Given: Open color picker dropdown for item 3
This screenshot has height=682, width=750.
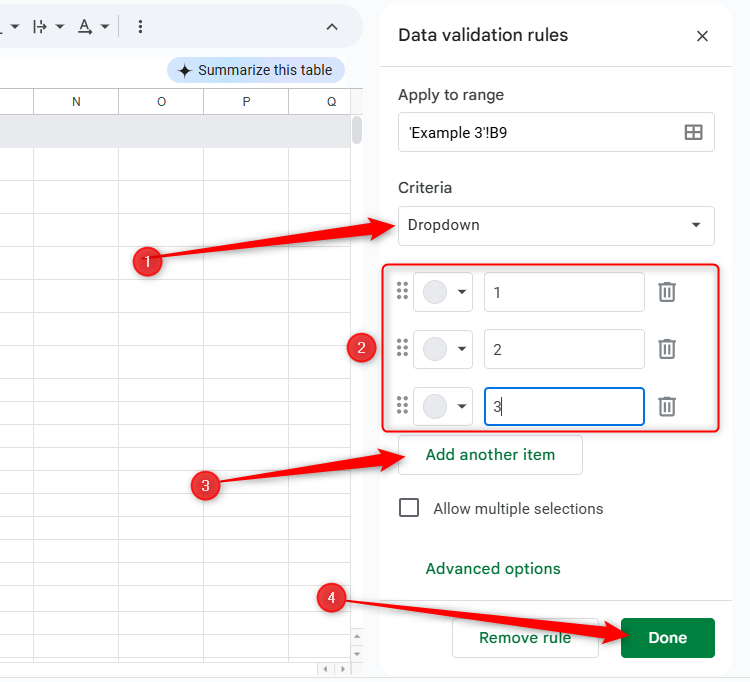Looking at the screenshot, I should [462, 406].
